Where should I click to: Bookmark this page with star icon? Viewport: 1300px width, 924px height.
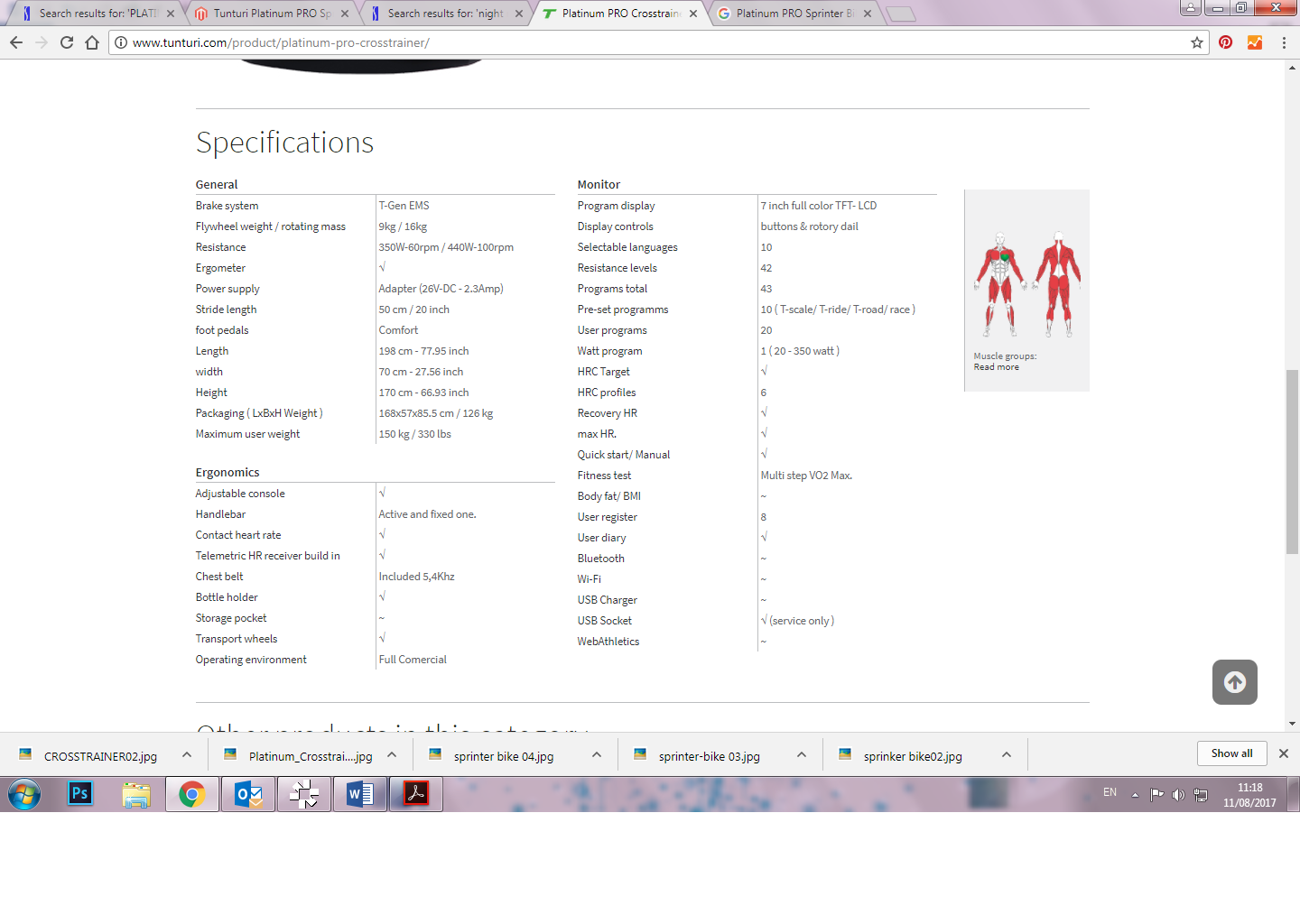coord(1197,42)
